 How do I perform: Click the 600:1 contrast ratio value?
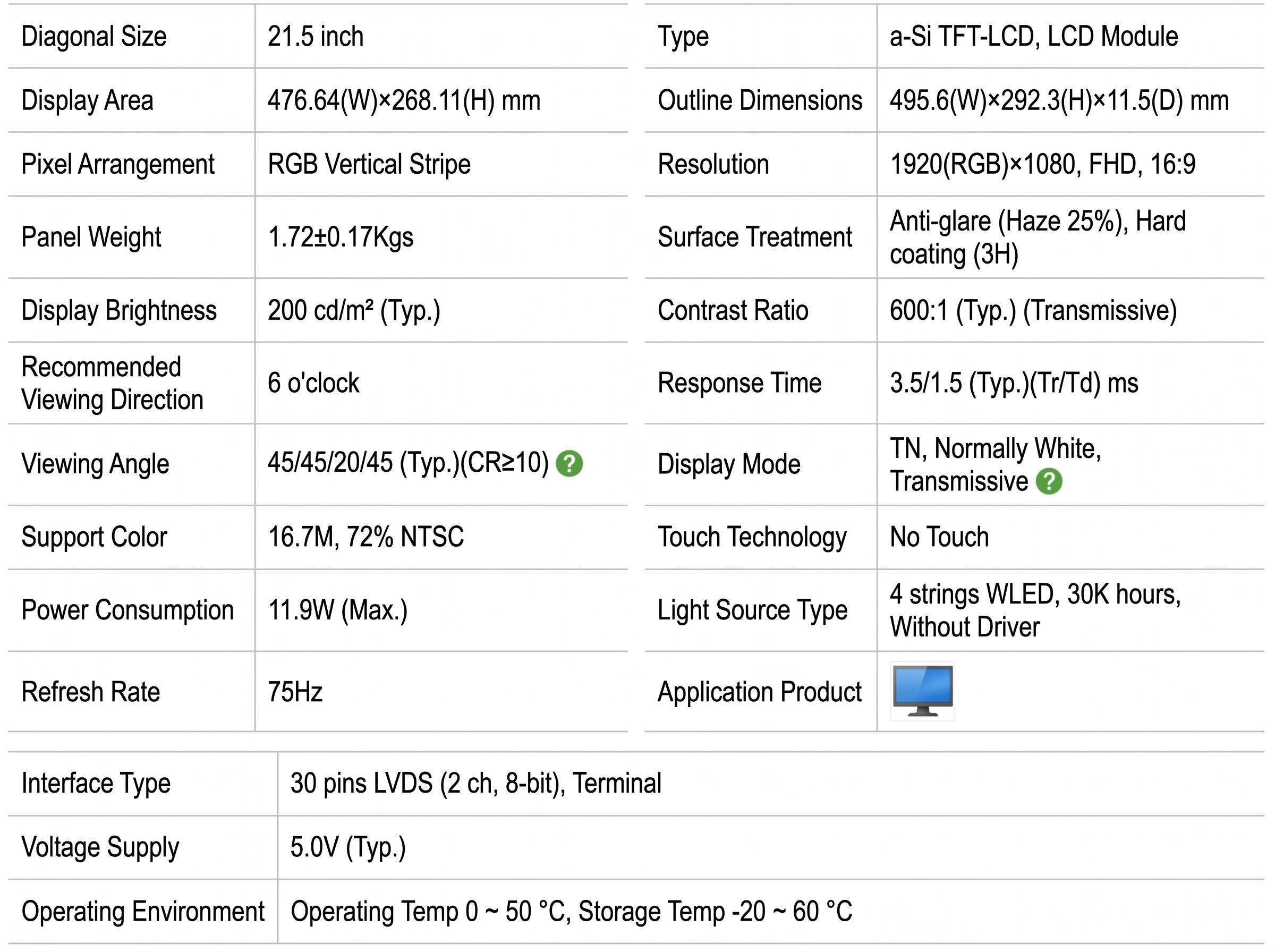tap(1033, 311)
